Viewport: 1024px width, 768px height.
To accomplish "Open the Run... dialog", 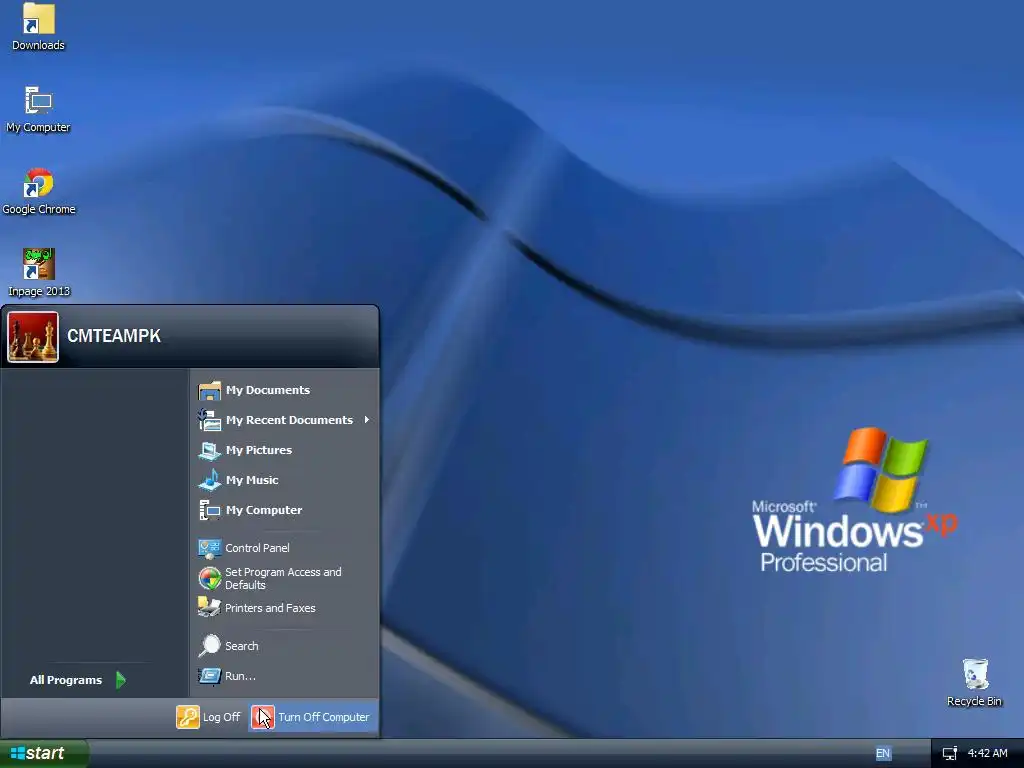I will point(285,676).
